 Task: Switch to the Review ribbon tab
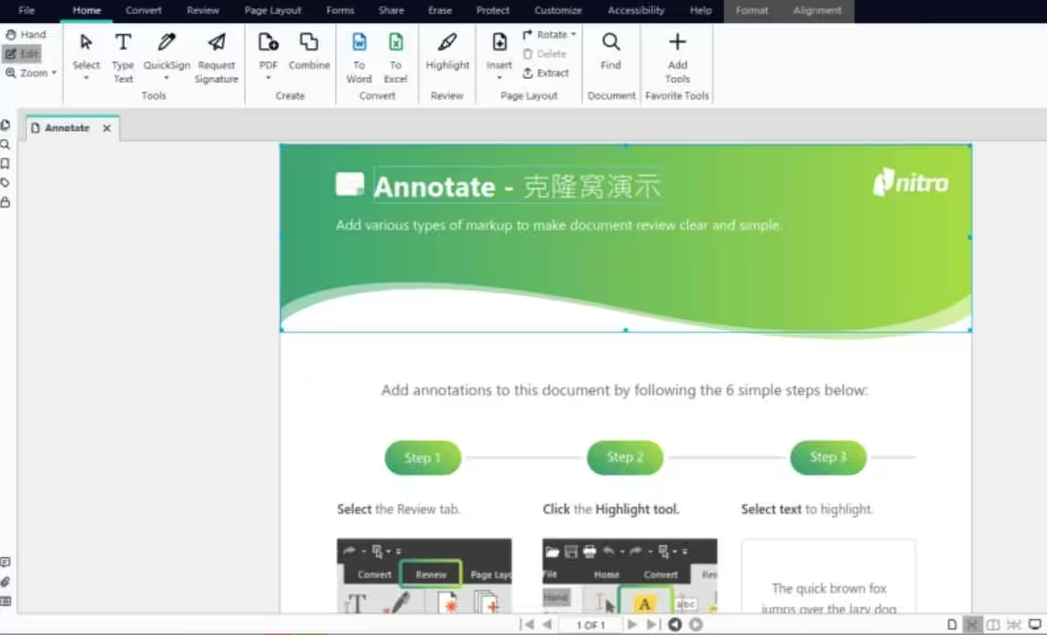(x=203, y=11)
